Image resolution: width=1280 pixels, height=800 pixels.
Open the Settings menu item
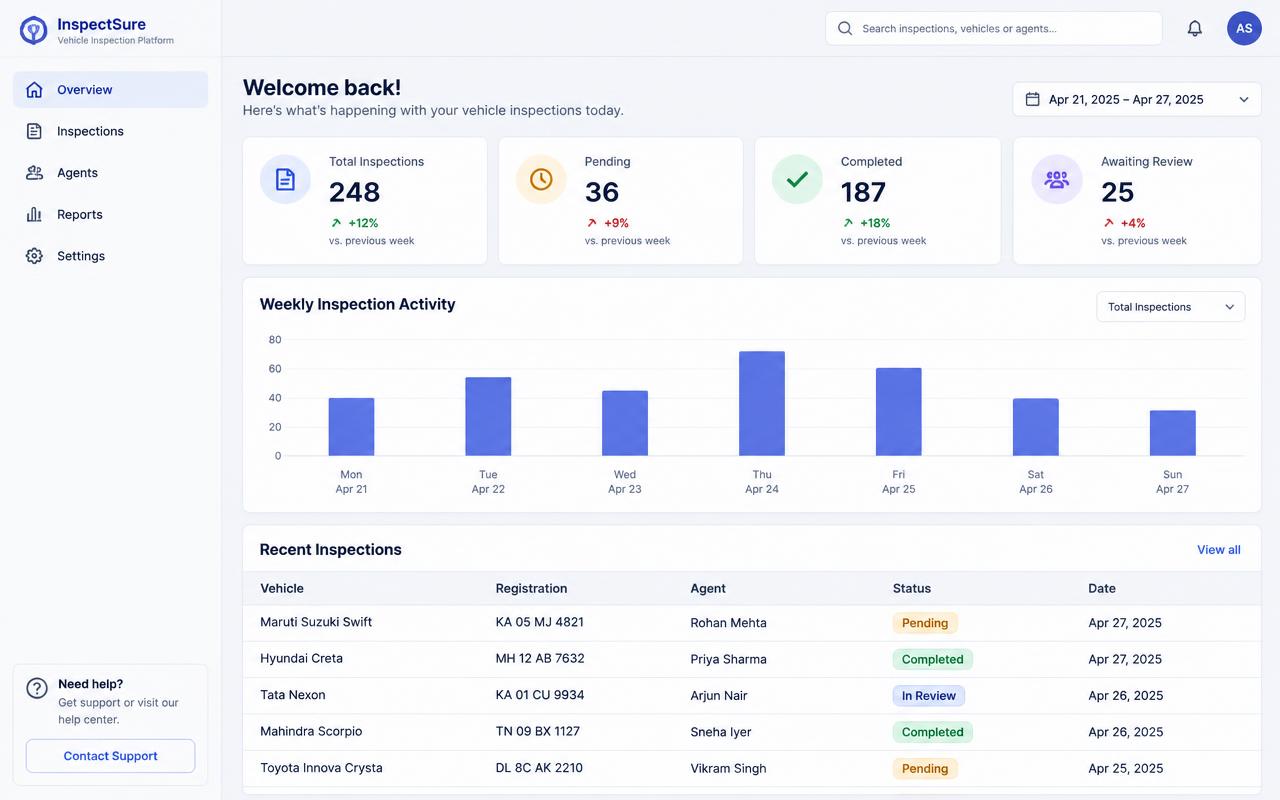coord(110,256)
